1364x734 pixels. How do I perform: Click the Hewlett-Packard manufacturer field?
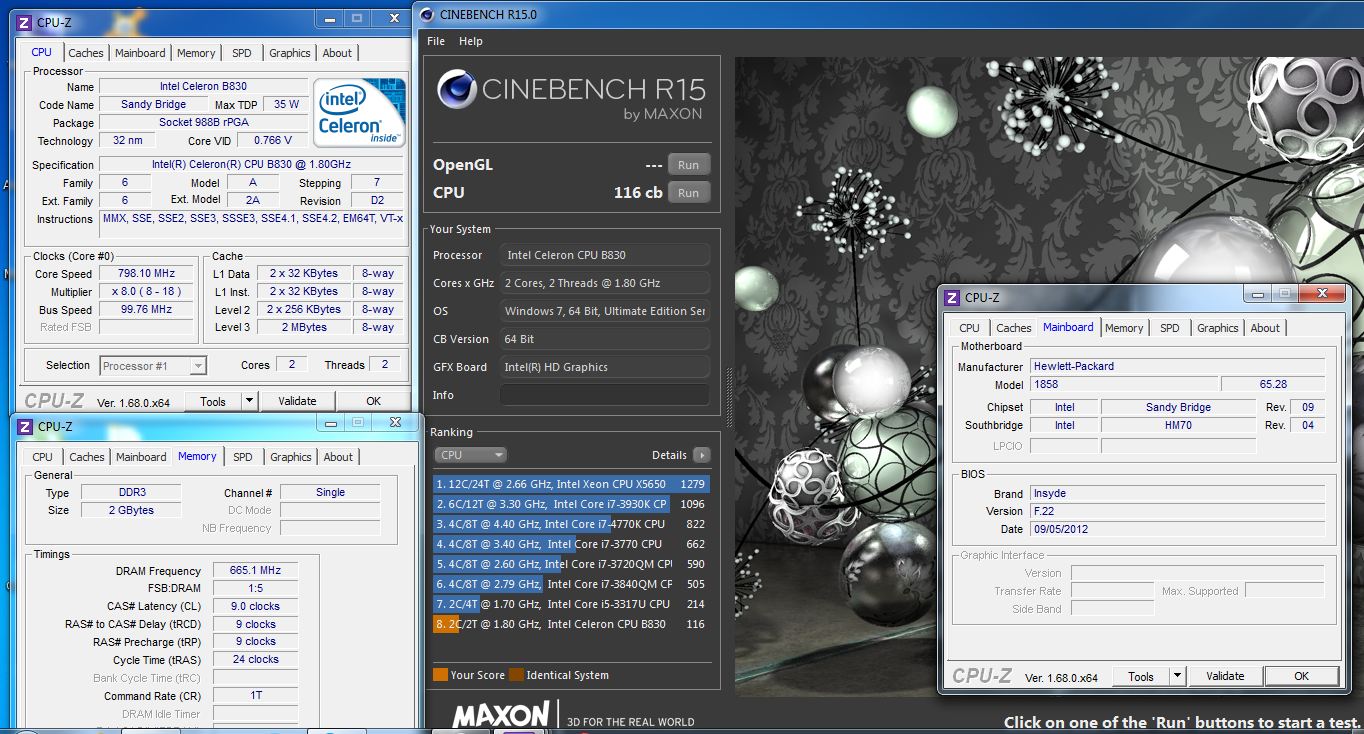click(1178, 366)
